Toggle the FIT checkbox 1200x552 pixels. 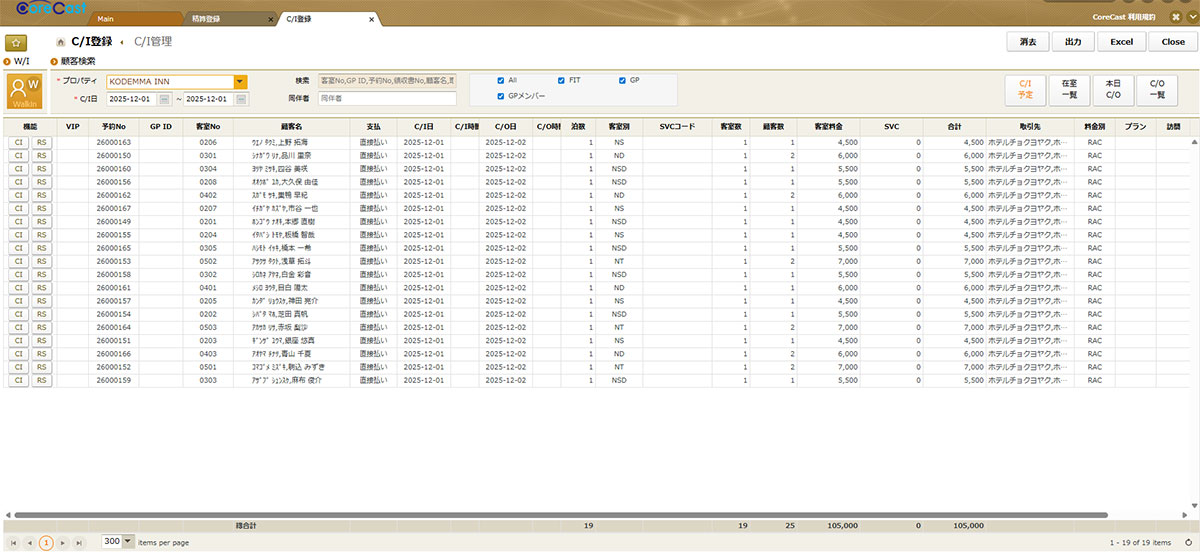(x=561, y=80)
